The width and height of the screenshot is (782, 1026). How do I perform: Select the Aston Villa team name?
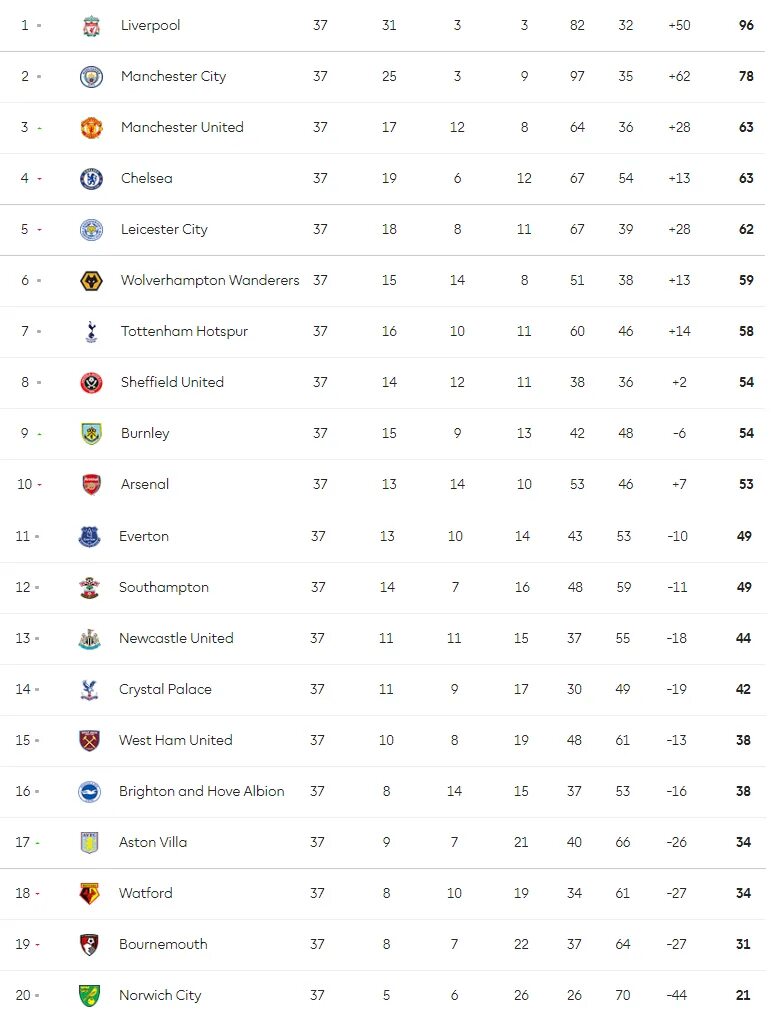[152, 843]
